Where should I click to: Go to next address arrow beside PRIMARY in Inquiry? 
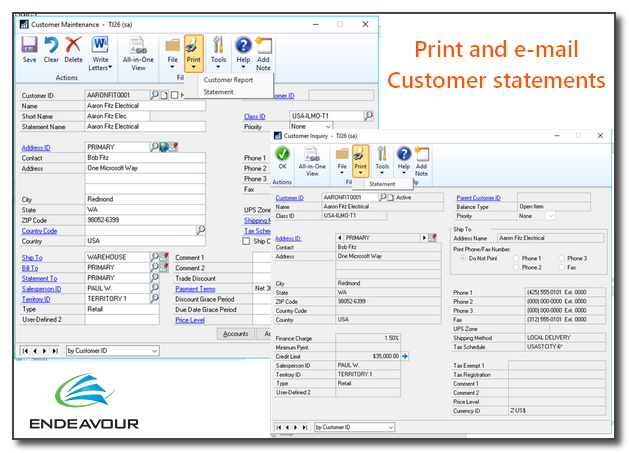[424, 238]
